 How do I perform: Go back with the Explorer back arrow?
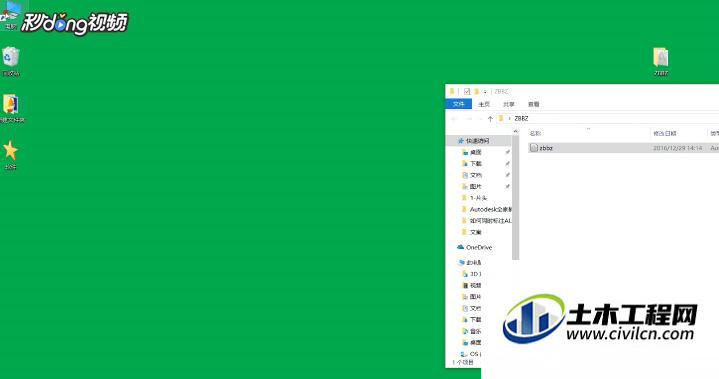454,119
